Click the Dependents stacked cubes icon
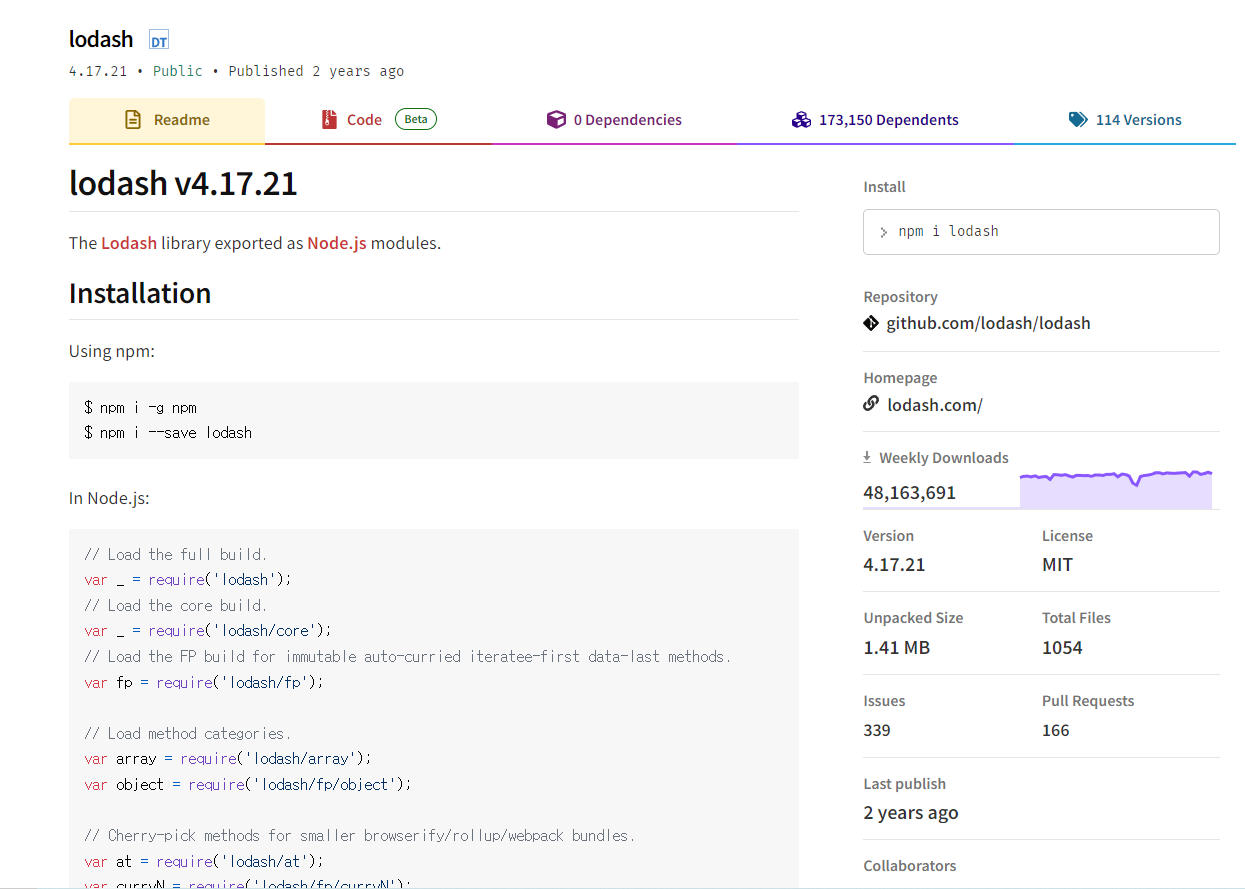This screenshot has width=1245, height=889. coord(801,120)
